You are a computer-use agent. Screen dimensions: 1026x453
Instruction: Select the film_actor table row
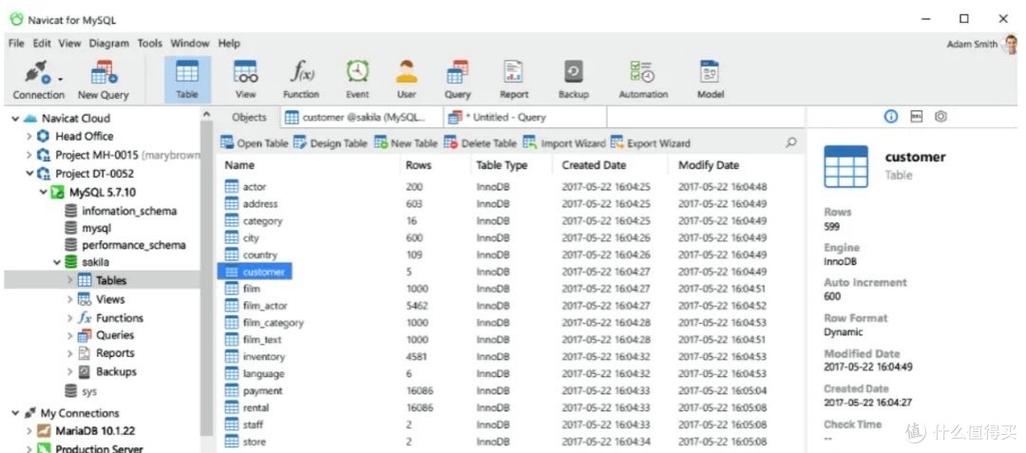point(510,306)
